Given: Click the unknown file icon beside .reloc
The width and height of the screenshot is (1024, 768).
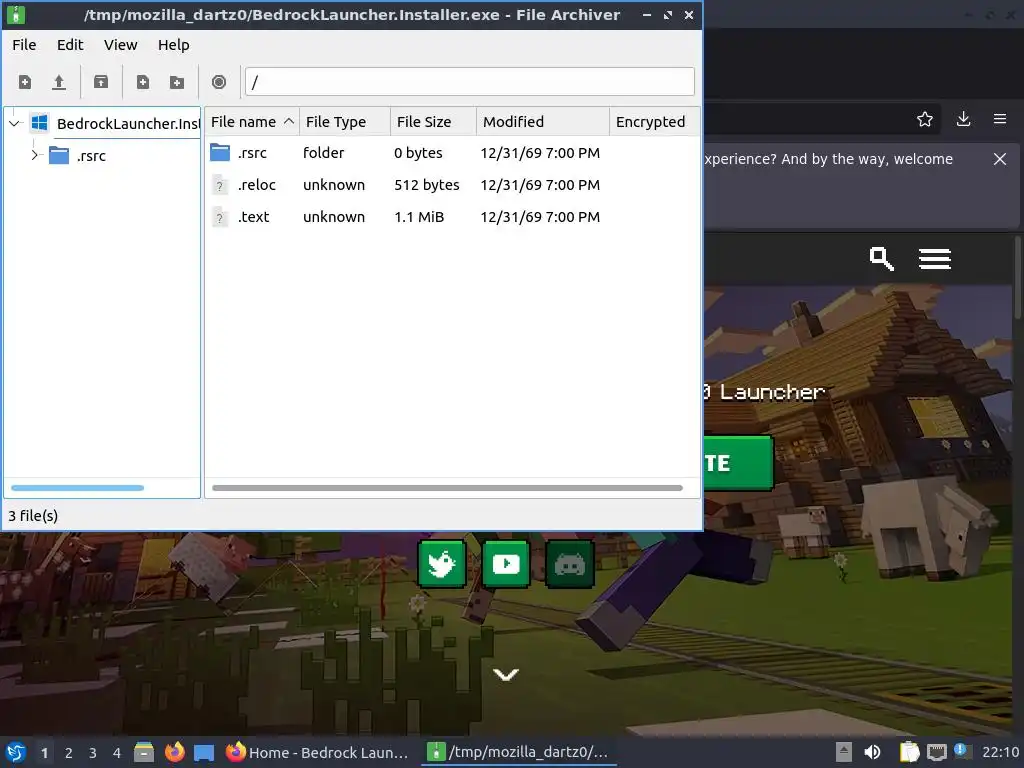Looking at the screenshot, I should 220,185.
